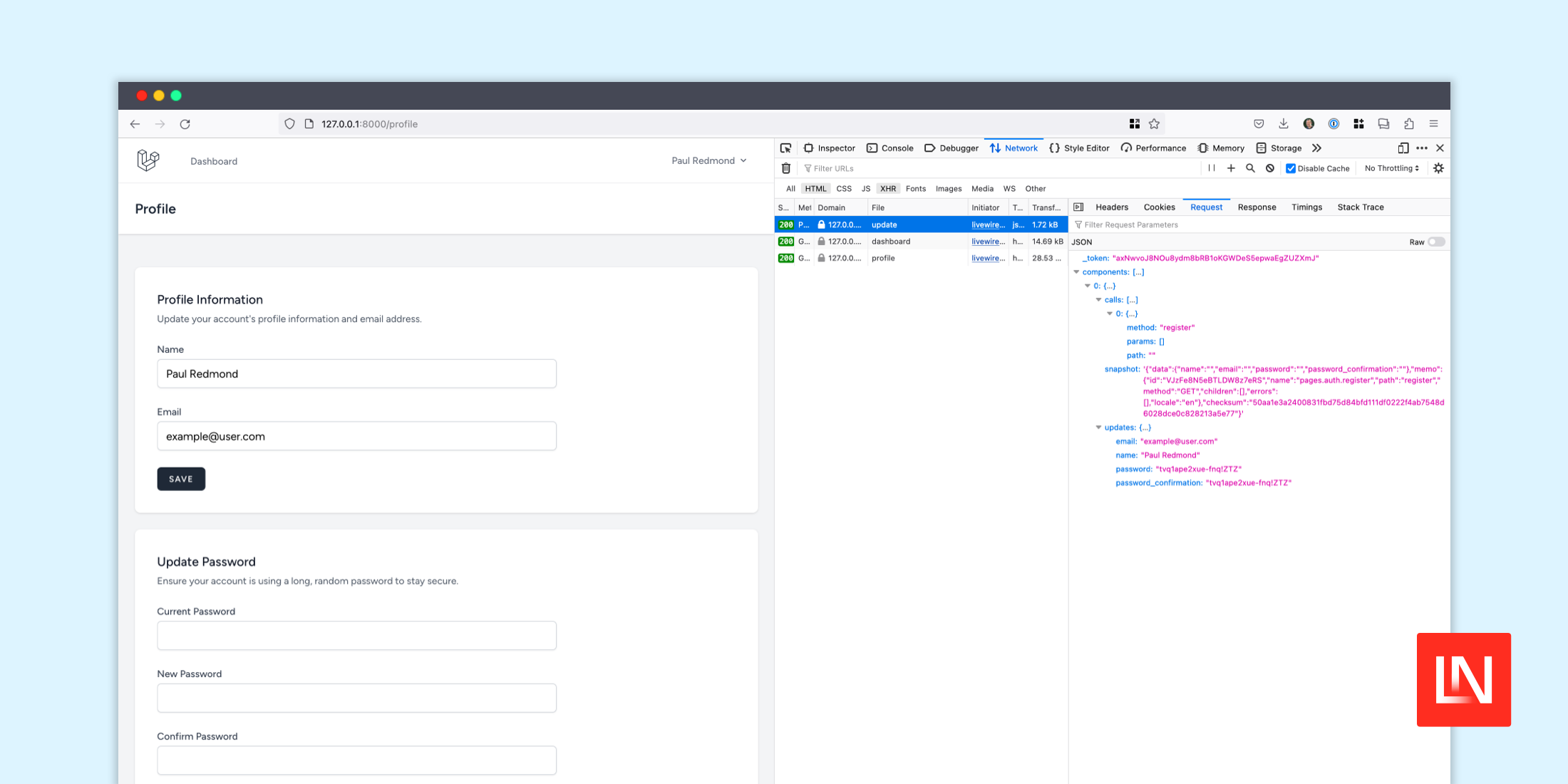The image size is (1568, 784).
Task: Open network search with the magnifier icon
Action: click(x=1250, y=168)
